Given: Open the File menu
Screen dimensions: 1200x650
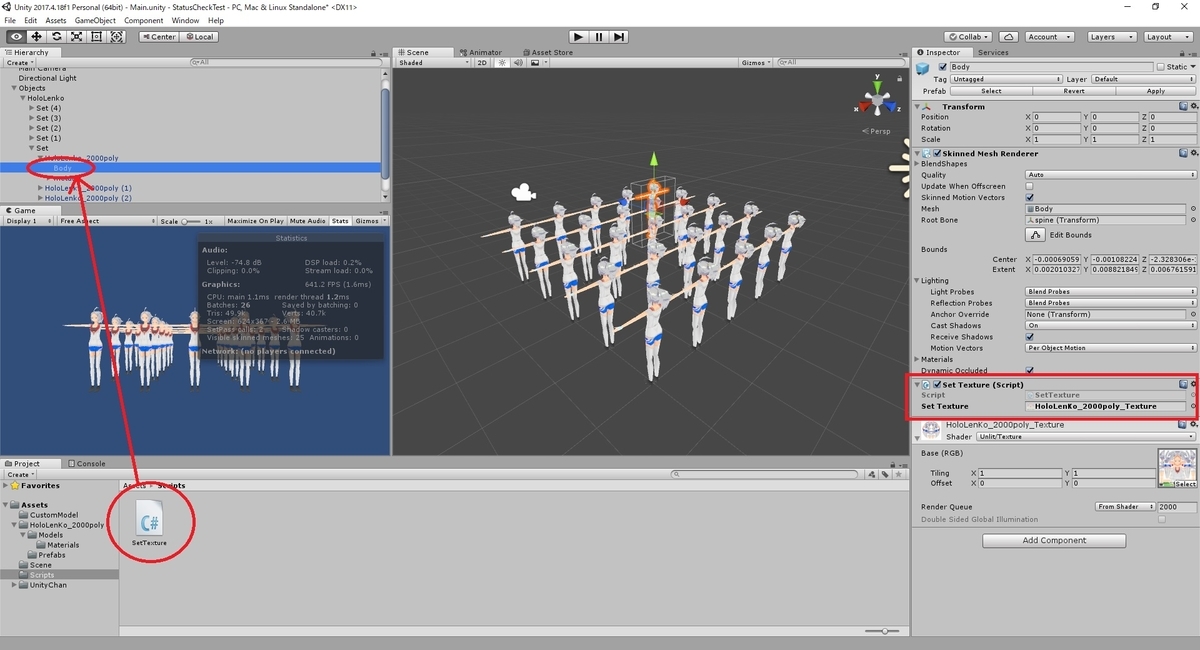Looking at the screenshot, I should [x=10, y=20].
